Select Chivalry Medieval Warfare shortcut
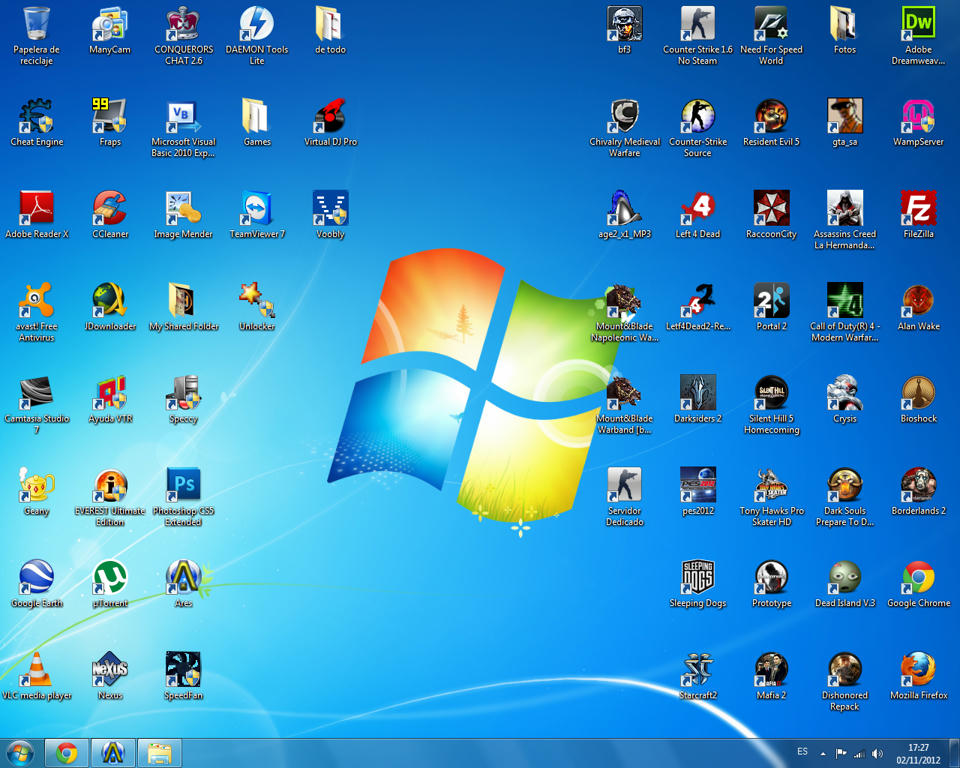 tap(624, 116)
